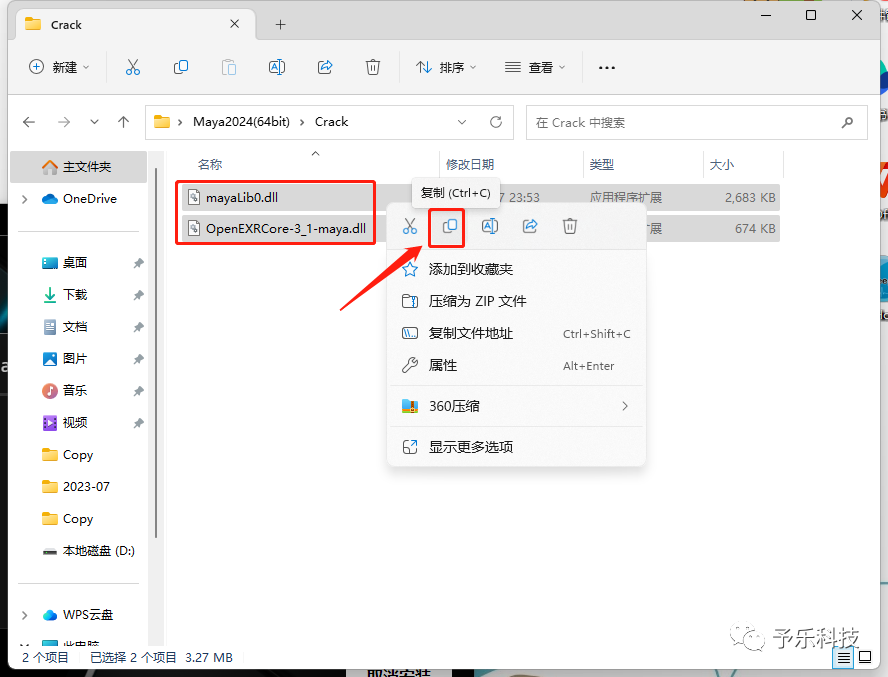This screenshot has width=888, height=677.
Task: Click the toolbar Share icon
Action: (x=325, y=67)
